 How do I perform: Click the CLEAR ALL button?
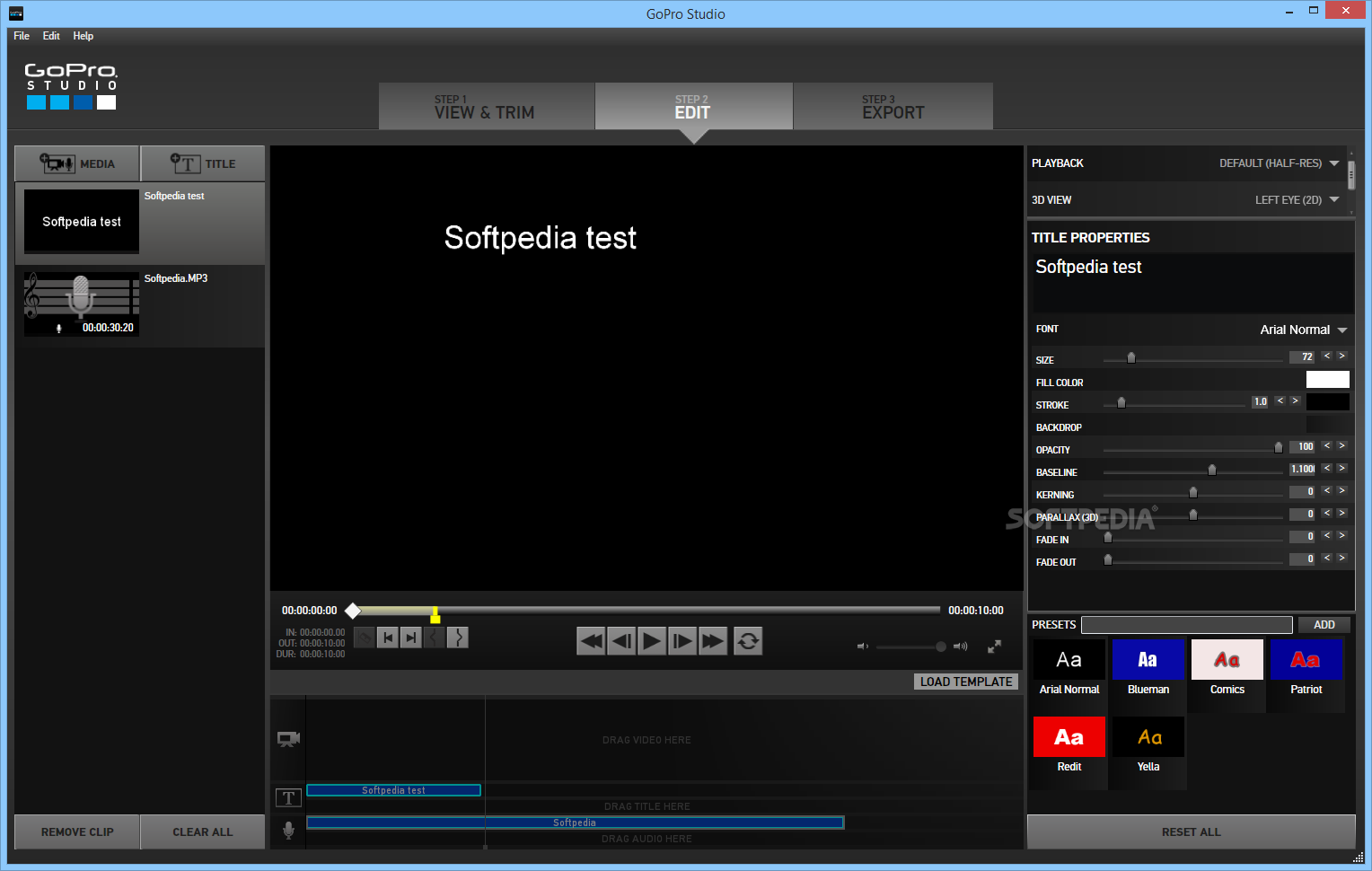(x=203, y=832)
